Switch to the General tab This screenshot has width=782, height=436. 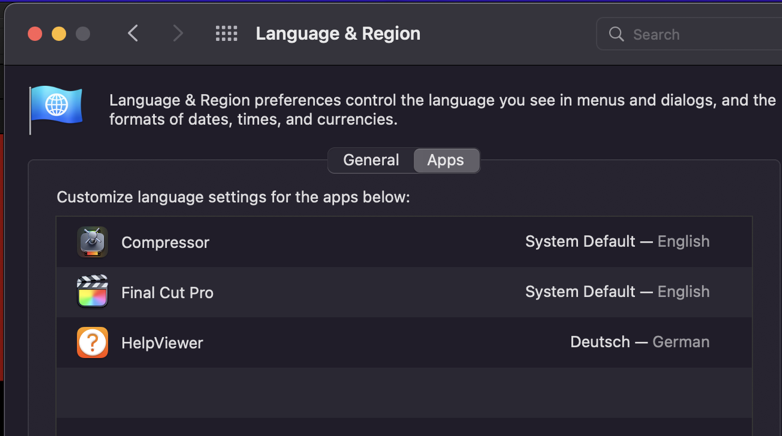pos(371,160)
